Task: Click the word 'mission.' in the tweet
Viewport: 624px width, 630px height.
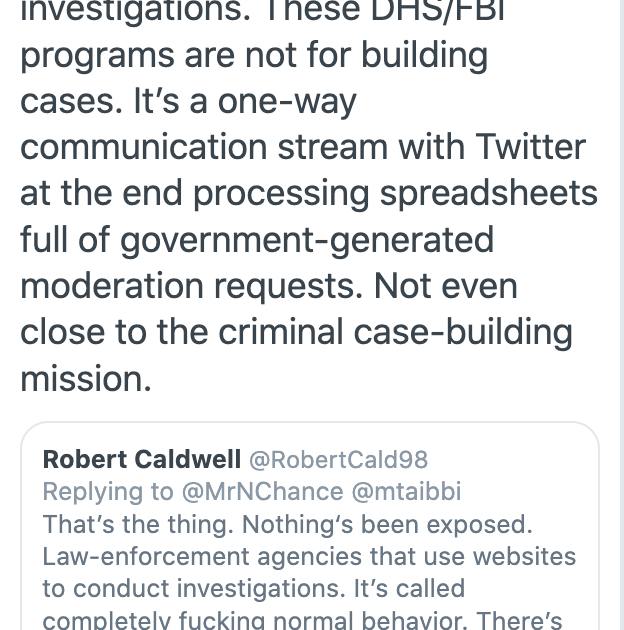Action: (86, 378)
